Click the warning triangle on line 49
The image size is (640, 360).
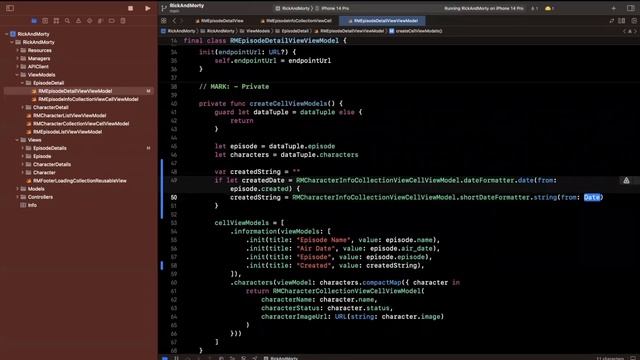(626, 180)
